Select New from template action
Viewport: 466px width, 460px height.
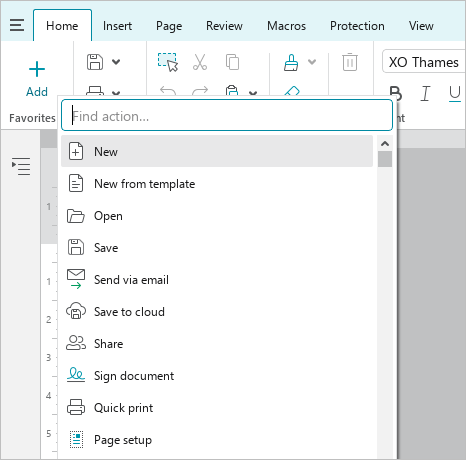pos(217,184)
